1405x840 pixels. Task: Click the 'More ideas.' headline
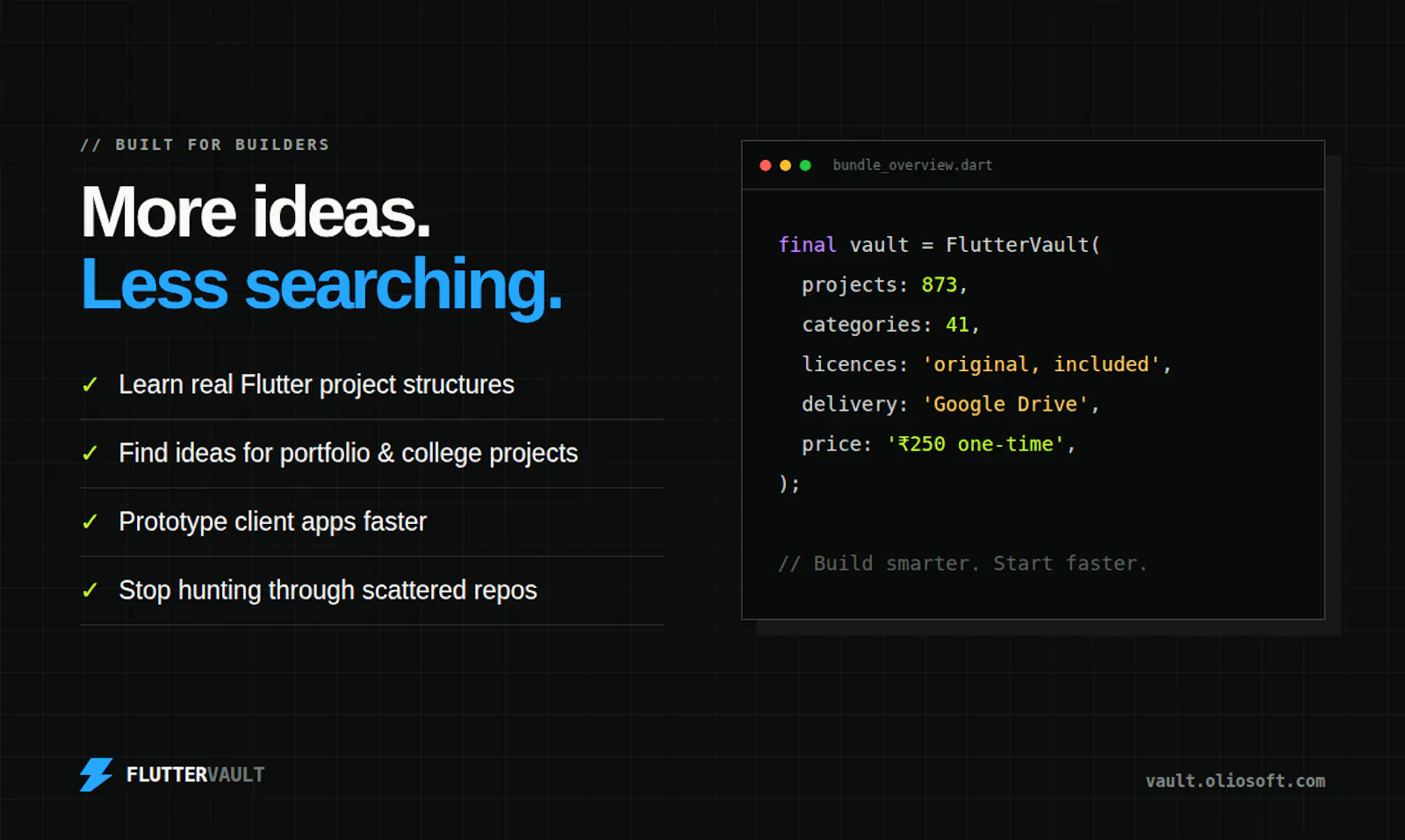point(256,212)
